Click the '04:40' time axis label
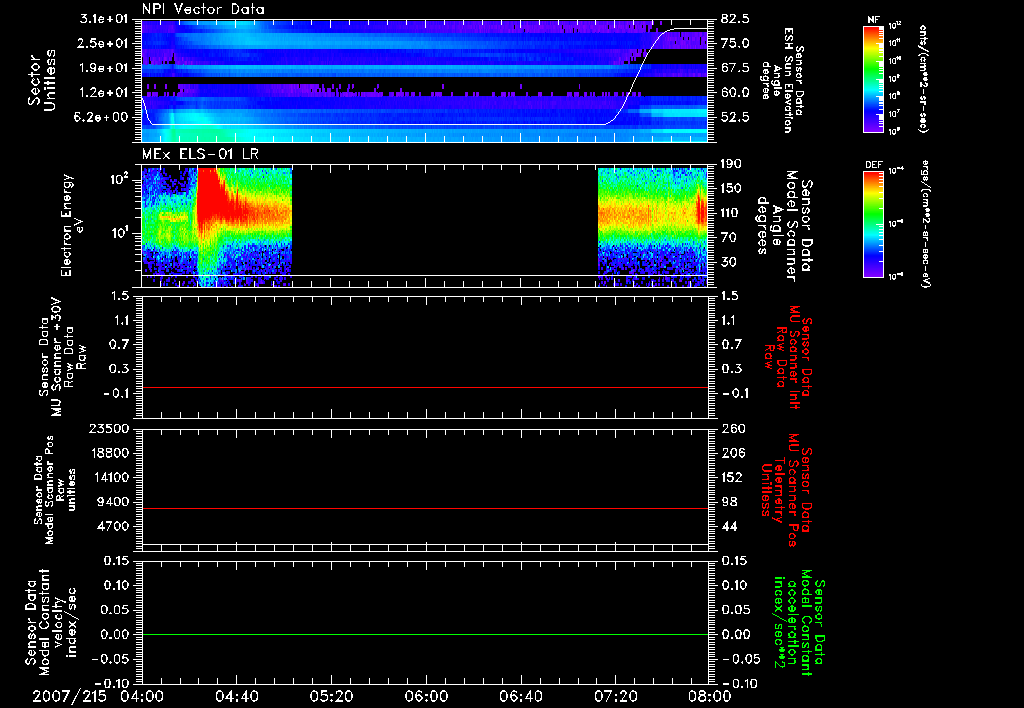Image resolution: width=1024 pixels, height=708 pixels. (x=236, y=696)
